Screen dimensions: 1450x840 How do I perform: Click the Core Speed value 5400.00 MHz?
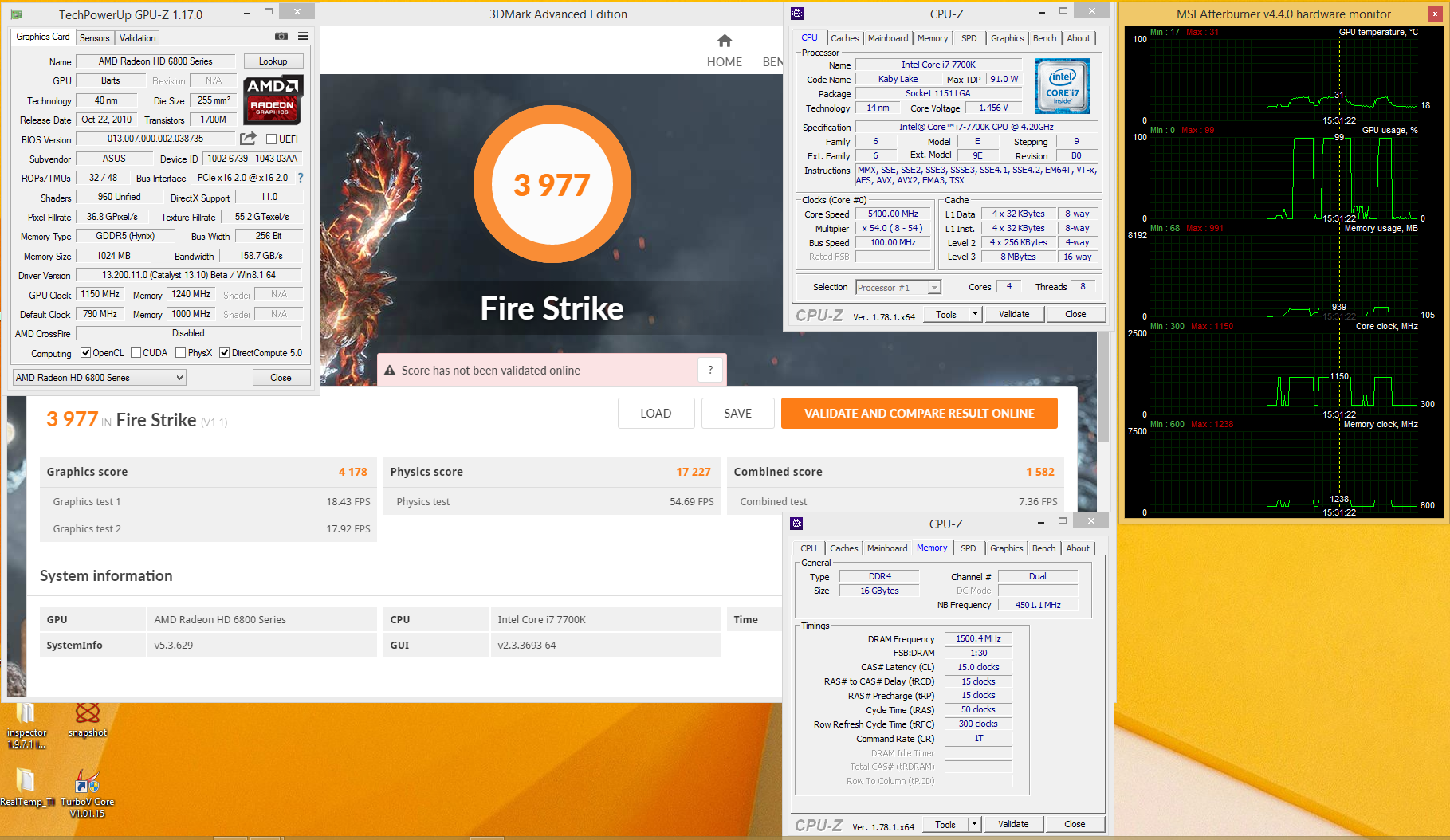tap(893, 214)
